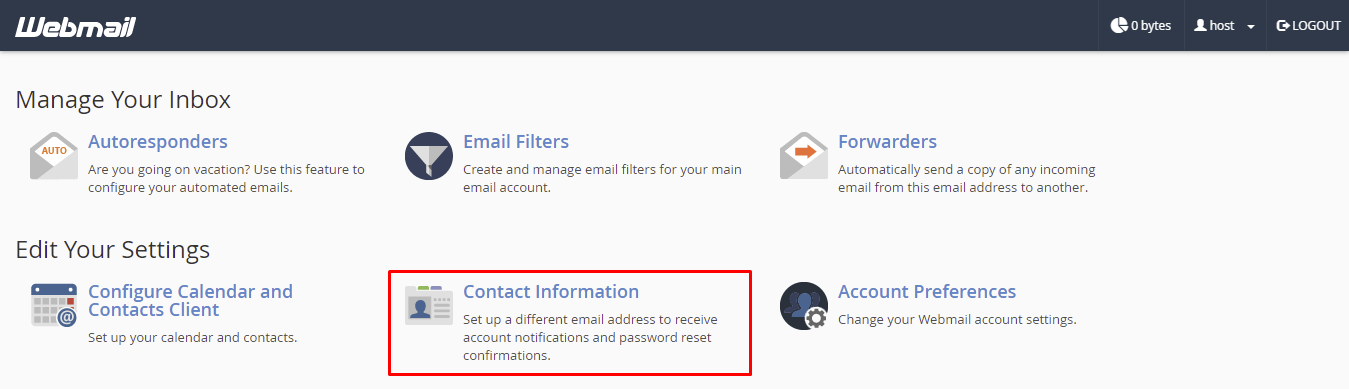Open Configure Calendar and Contacts Client
The image size is (1349, 389).
pos(190,301)
